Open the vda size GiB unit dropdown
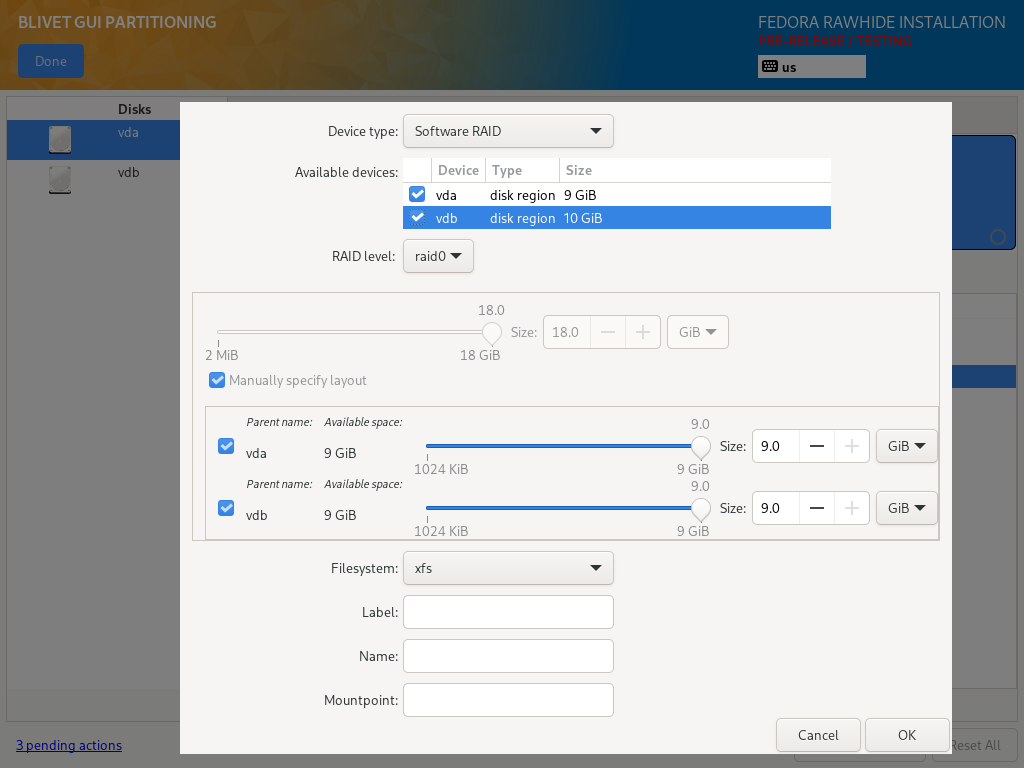The height and width of the screenshot is (768, 1024). [x=906, y=446]
